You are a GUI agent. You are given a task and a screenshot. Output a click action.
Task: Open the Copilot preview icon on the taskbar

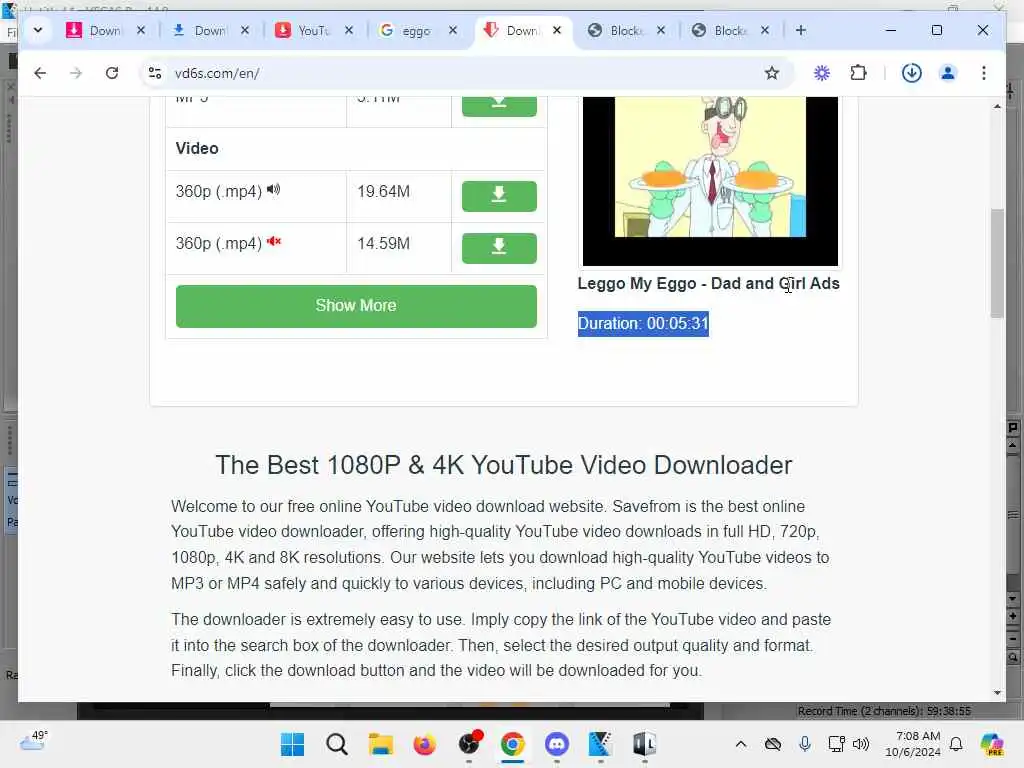992,744
